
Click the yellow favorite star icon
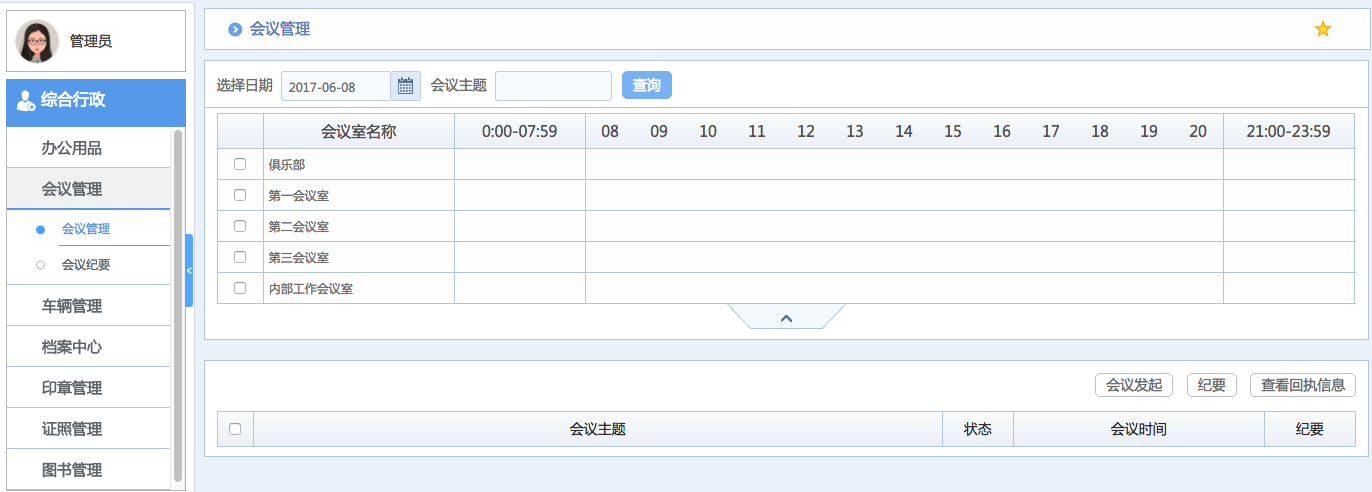[x=1322, y=29]
